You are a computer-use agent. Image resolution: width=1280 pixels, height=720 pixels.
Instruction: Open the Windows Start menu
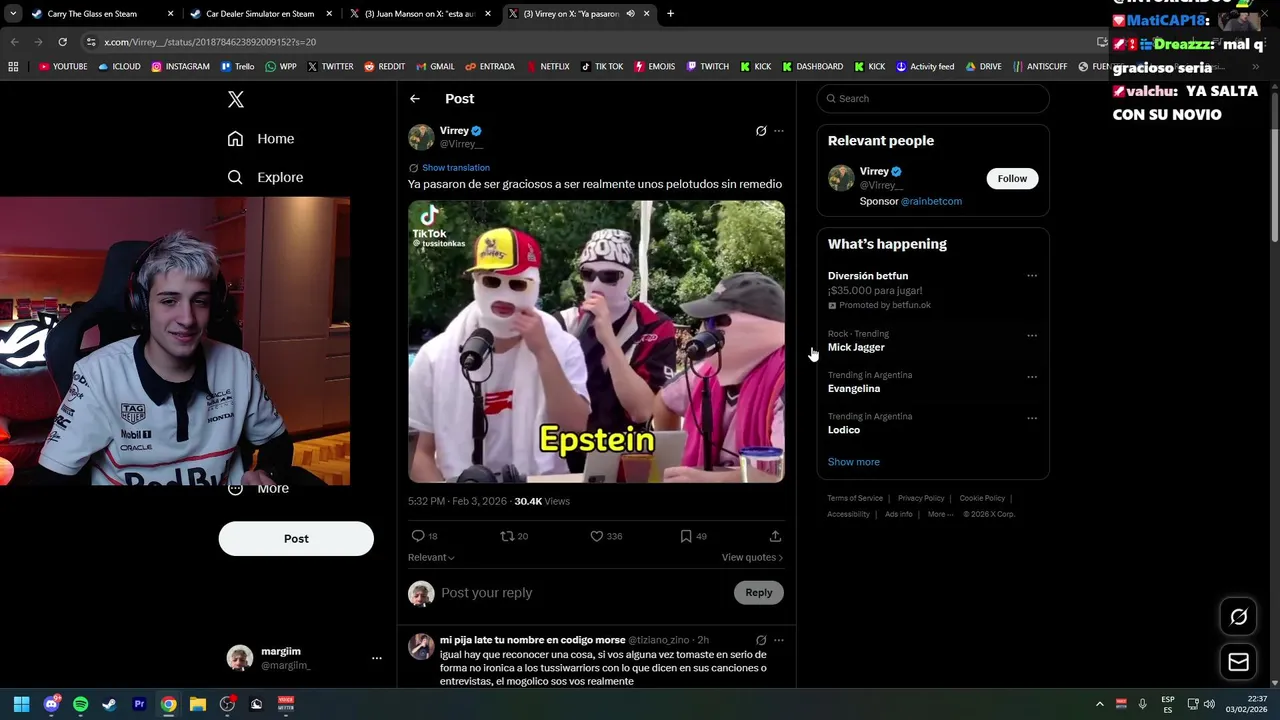click(21, 704)
